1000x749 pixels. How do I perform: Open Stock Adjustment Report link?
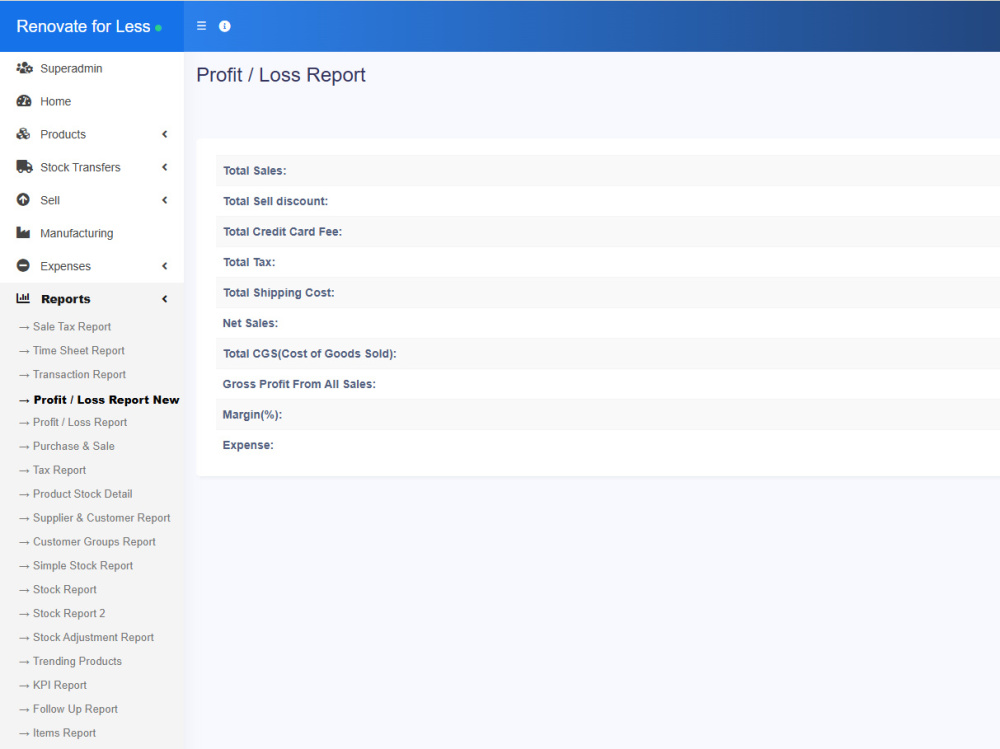(x=93, y=637)
